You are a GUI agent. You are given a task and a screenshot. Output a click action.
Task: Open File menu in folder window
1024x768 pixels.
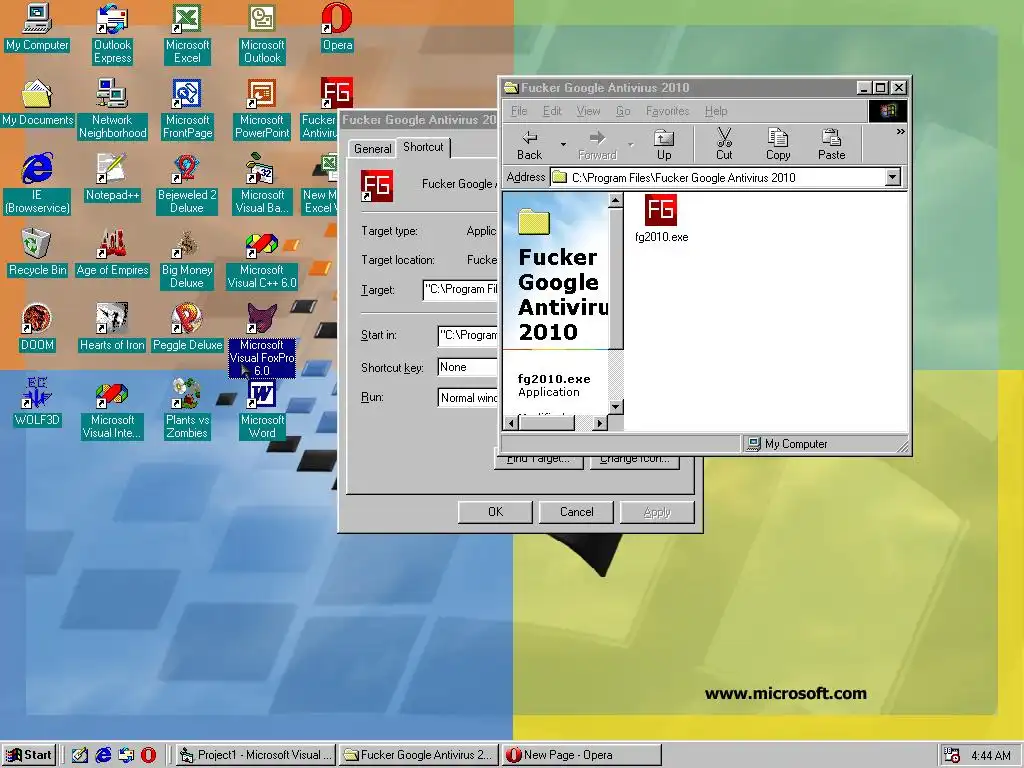click(x=519, y=111)
